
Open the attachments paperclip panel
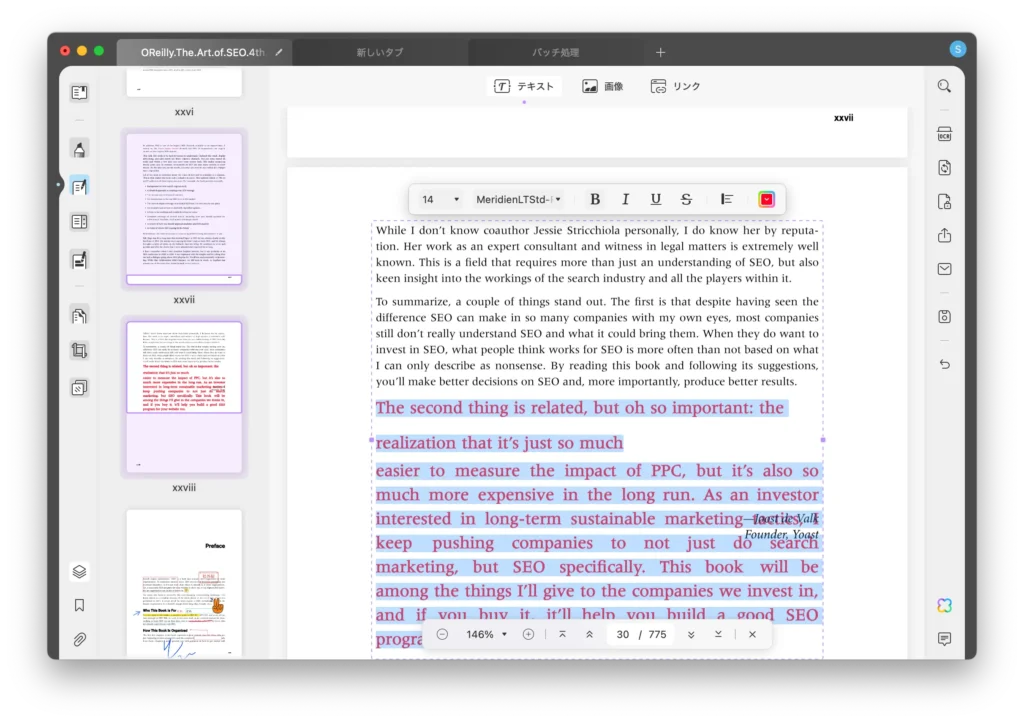79,639
